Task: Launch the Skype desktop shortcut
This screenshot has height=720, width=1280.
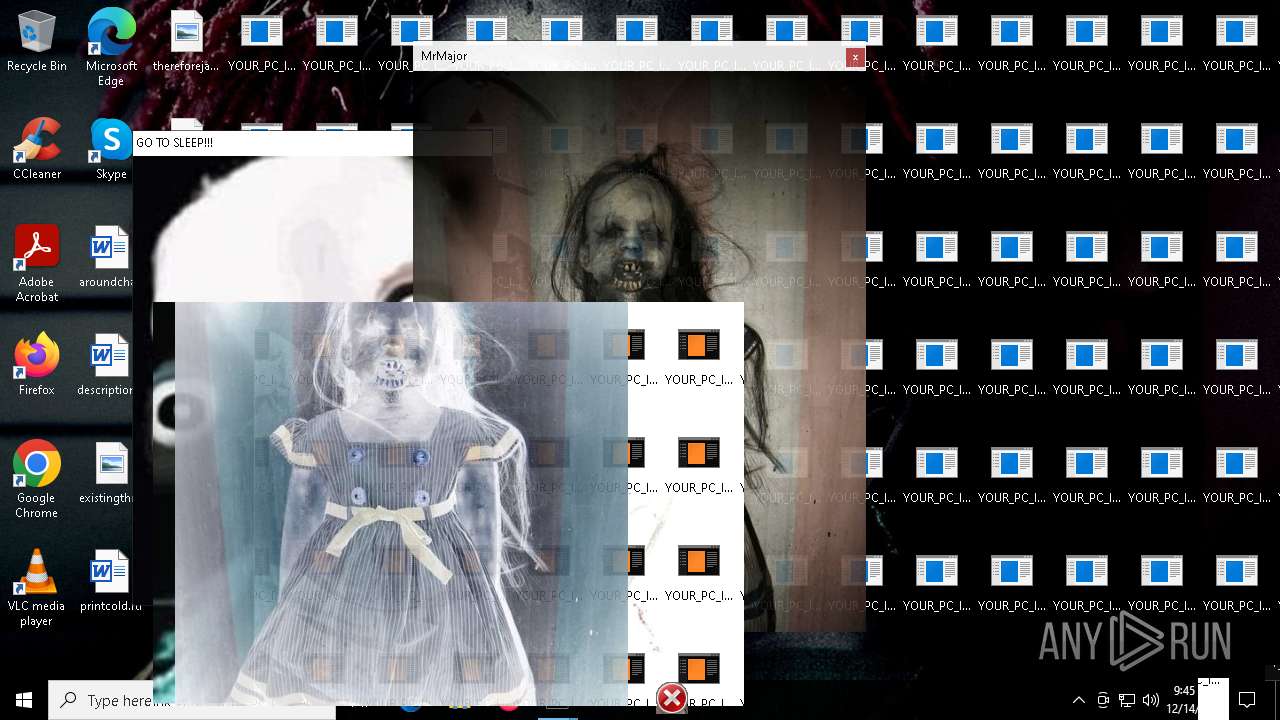Action: pyautogui.click(x=111, y=150)
